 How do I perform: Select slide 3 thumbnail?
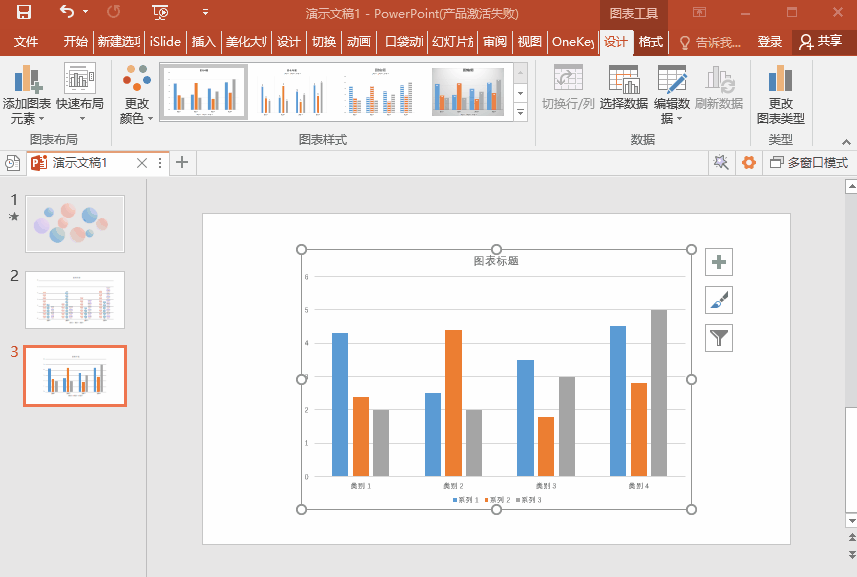[75, 376]
